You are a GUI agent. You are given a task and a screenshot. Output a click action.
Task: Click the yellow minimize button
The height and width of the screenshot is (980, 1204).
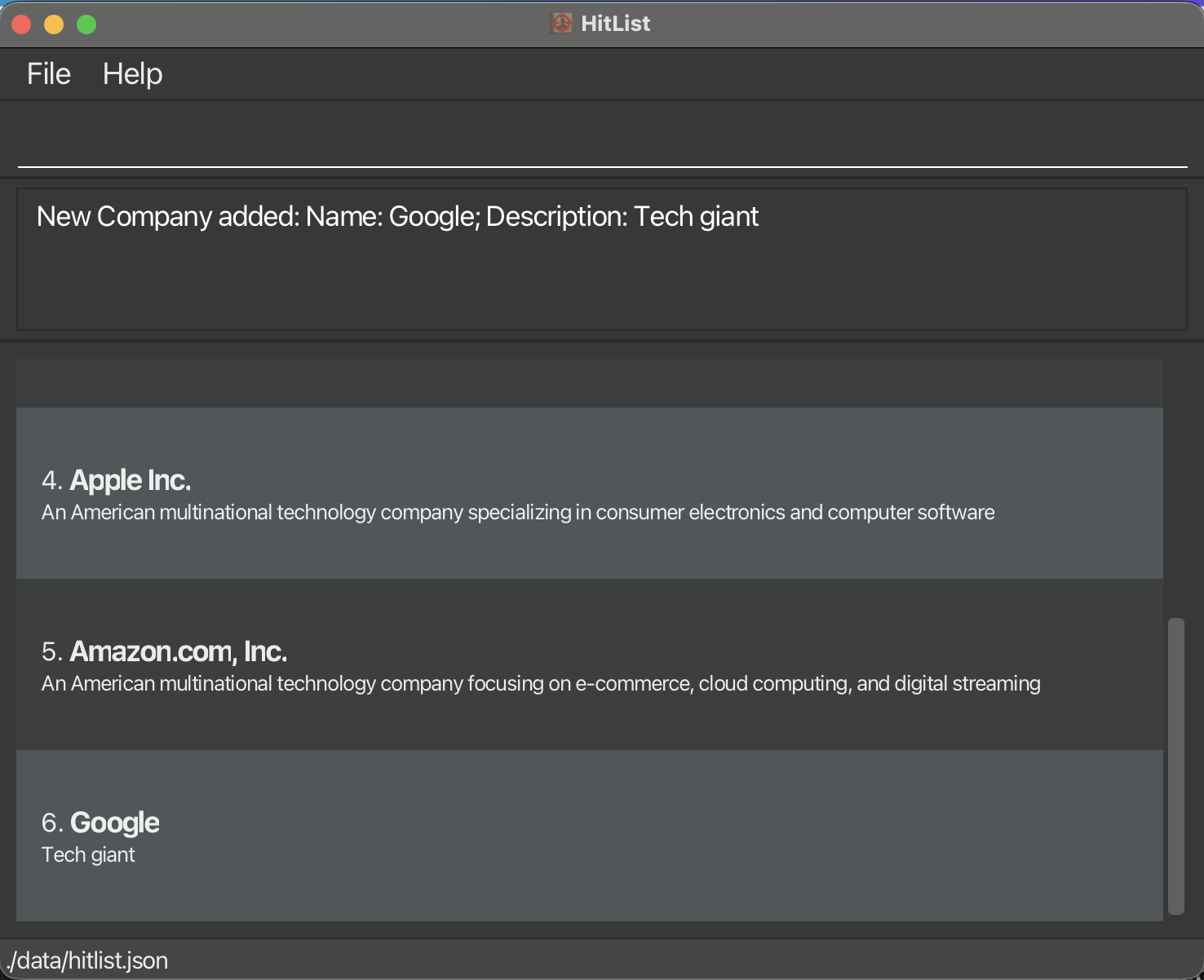[54, 24]
